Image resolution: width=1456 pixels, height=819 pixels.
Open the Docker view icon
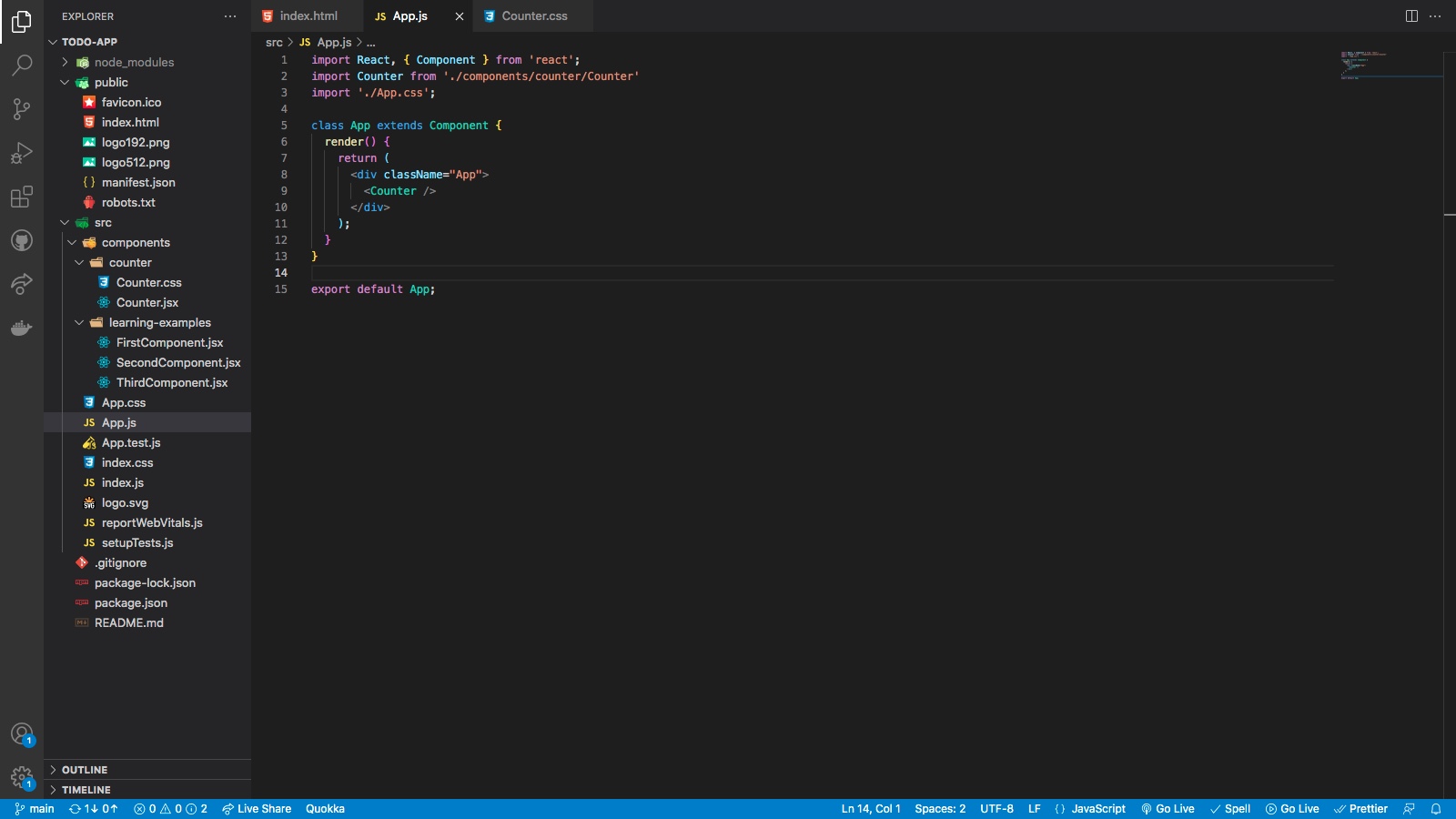click(x=22, y=328)
